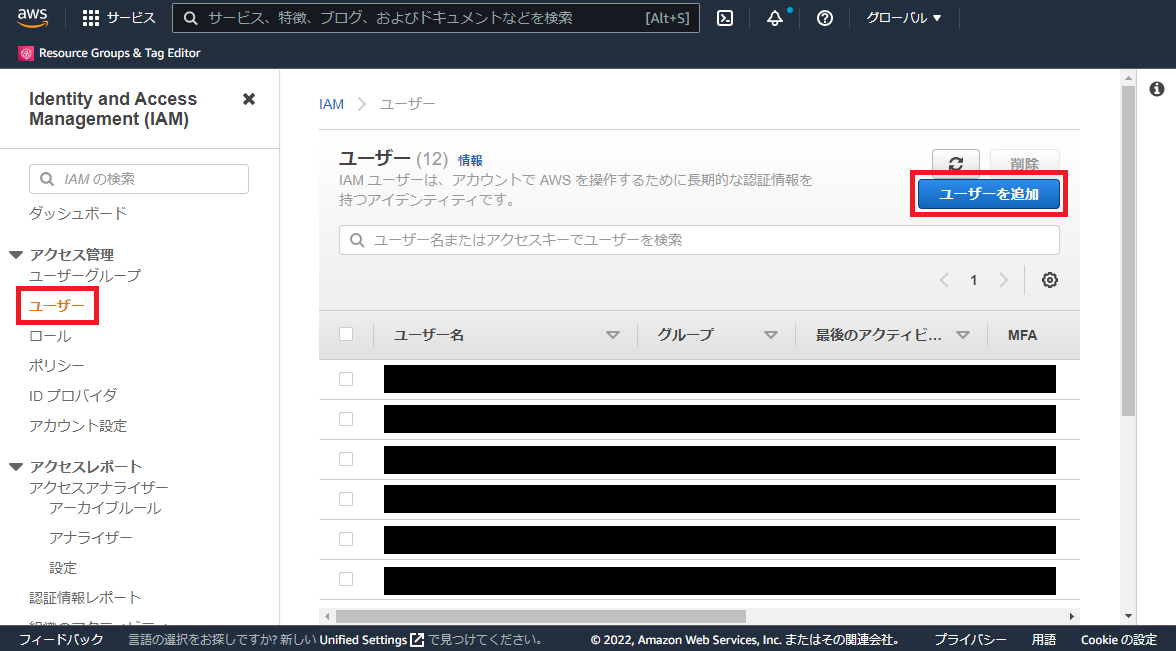
Task: Select ロール in the sidebar
Action: click(50, 336)
